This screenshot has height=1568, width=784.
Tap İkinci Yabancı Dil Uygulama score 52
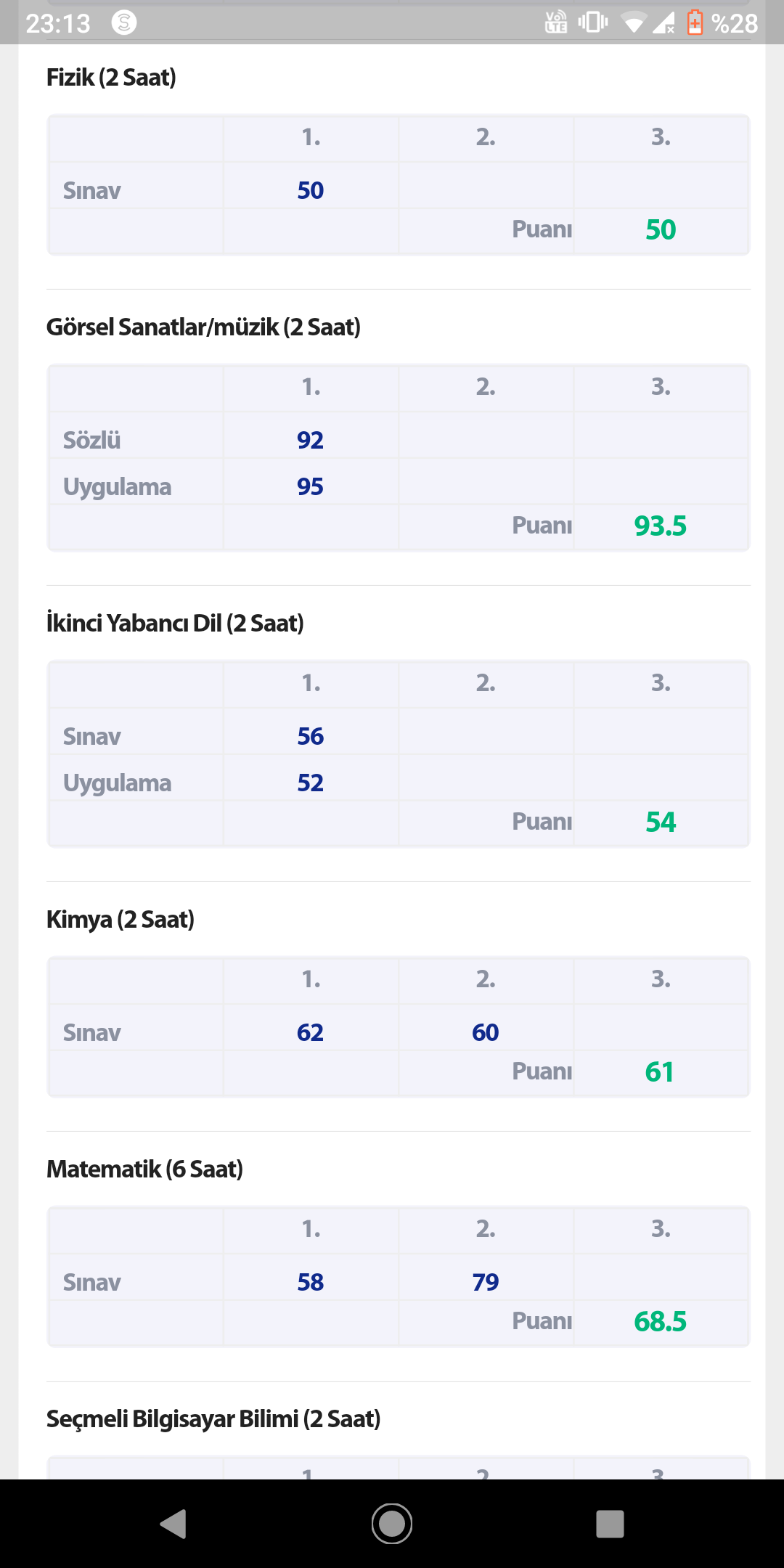[x=311, y=783]
